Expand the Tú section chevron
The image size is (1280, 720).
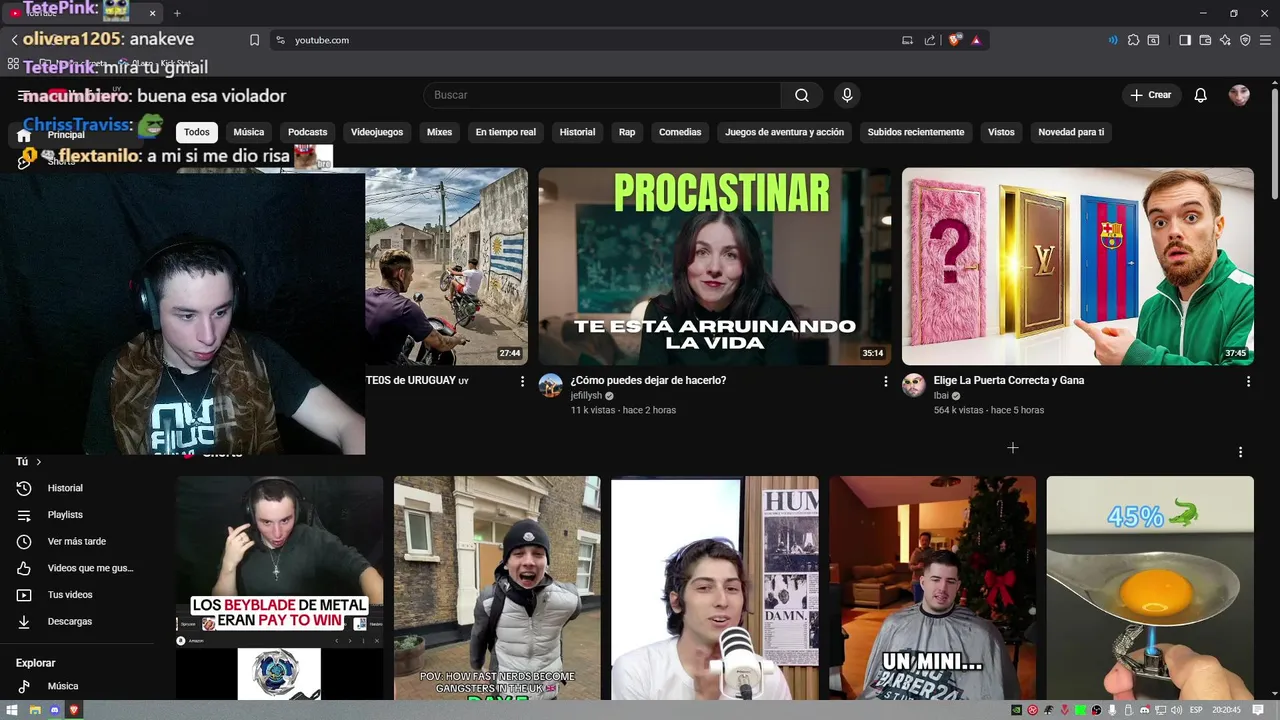(39, 462)
